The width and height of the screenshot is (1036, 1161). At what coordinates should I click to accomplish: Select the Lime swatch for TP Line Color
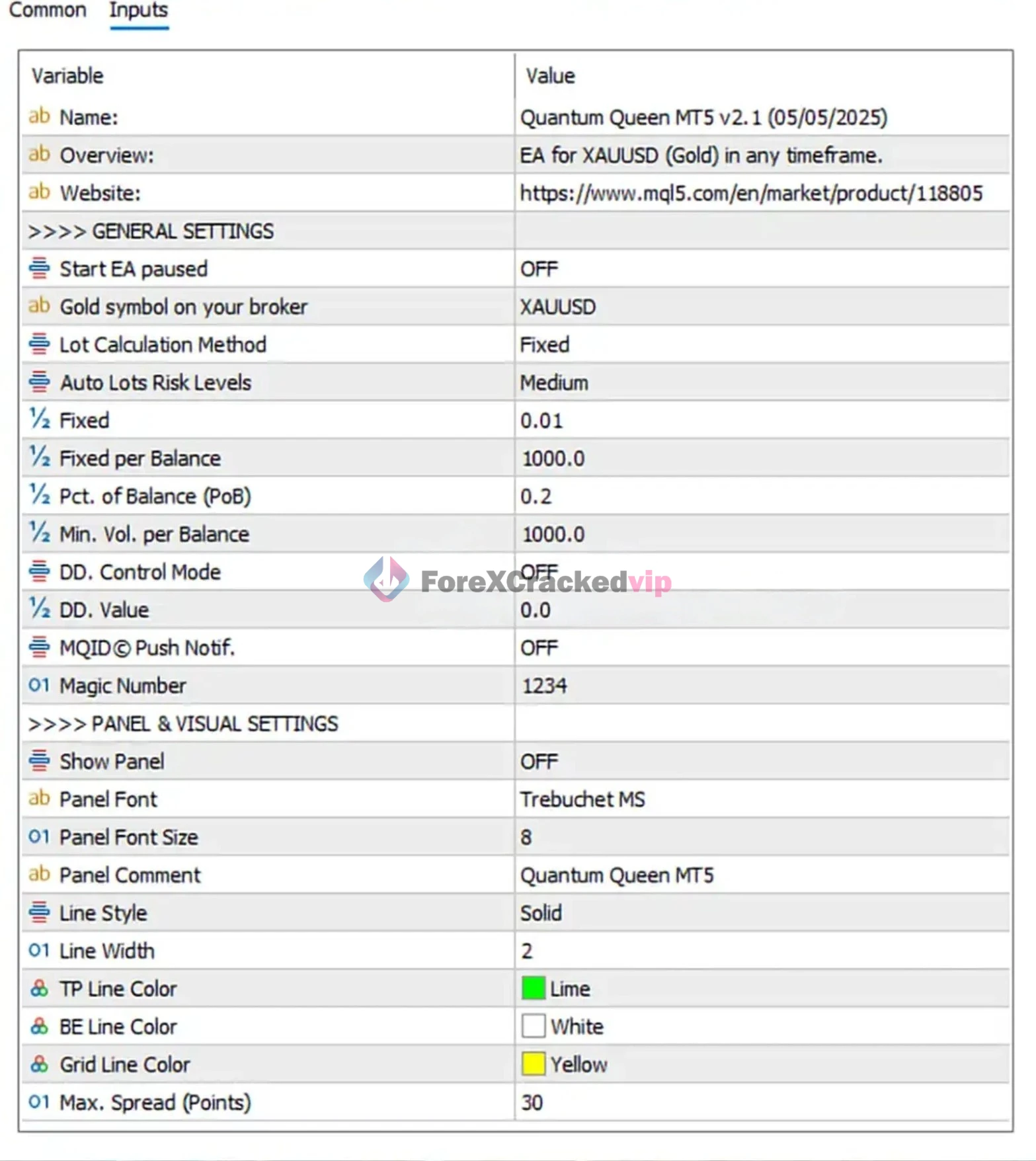click(534, 988)
